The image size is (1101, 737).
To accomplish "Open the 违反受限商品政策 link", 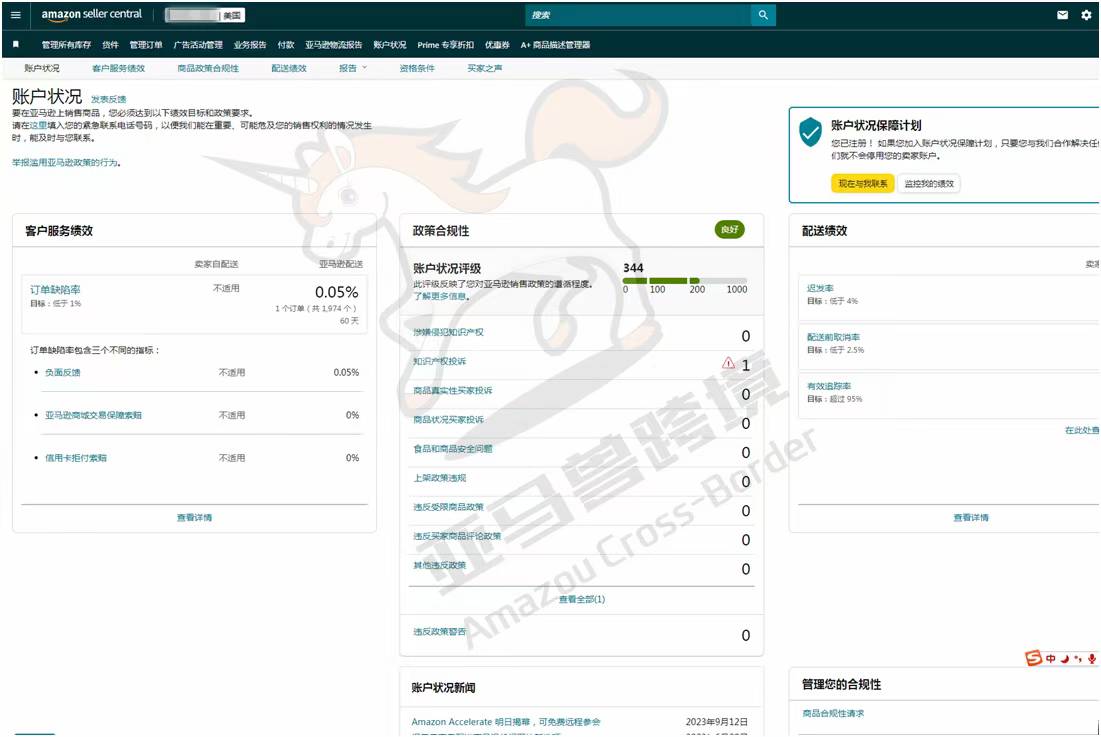I will pos(448,507).
